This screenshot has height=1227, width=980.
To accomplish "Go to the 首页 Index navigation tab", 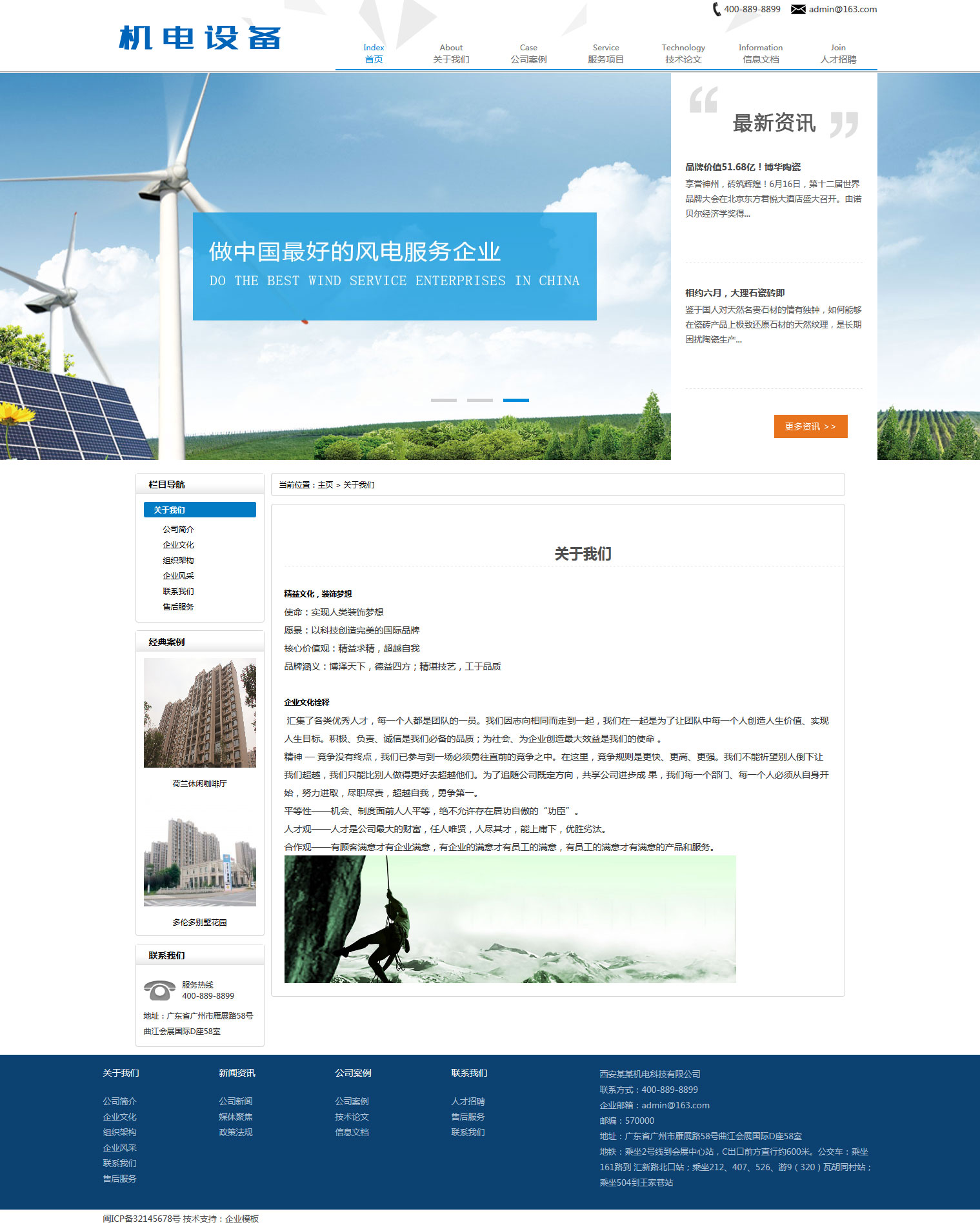I will click(374, 54).
